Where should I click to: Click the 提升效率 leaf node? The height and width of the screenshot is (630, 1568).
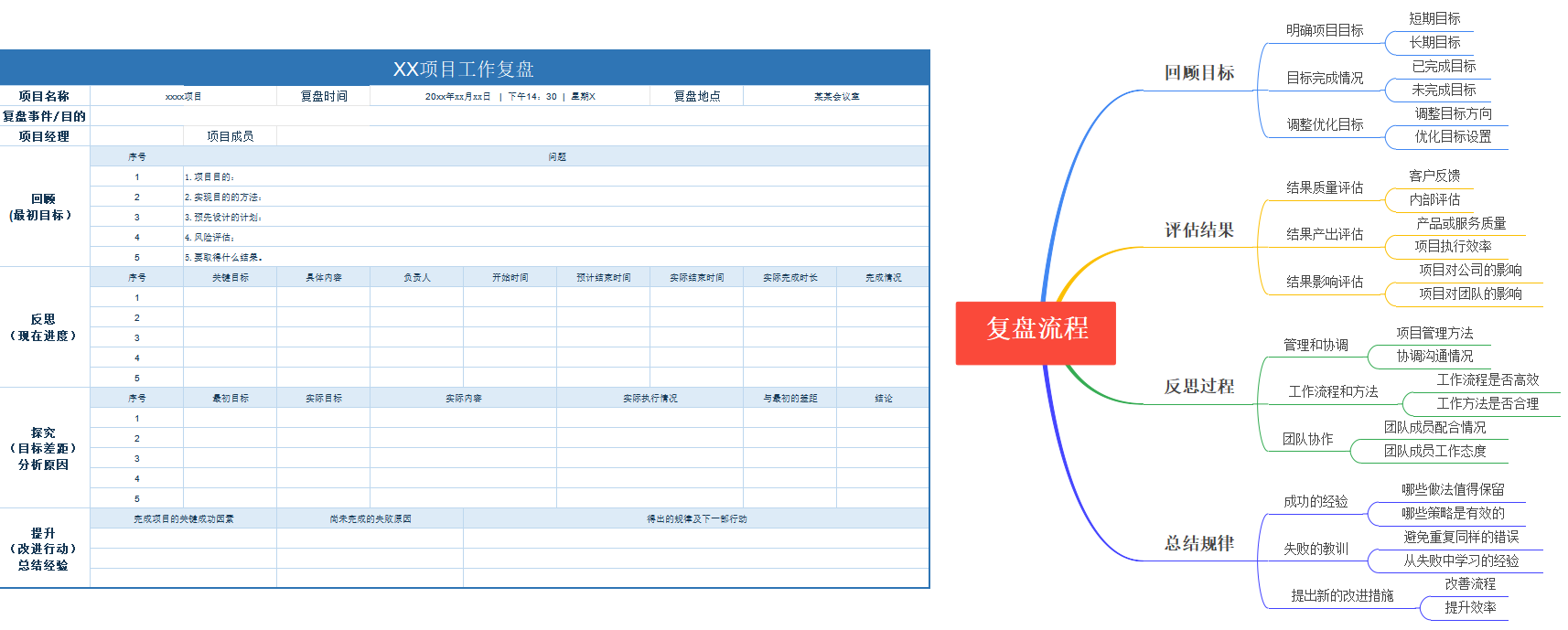tap(1469, 607)
